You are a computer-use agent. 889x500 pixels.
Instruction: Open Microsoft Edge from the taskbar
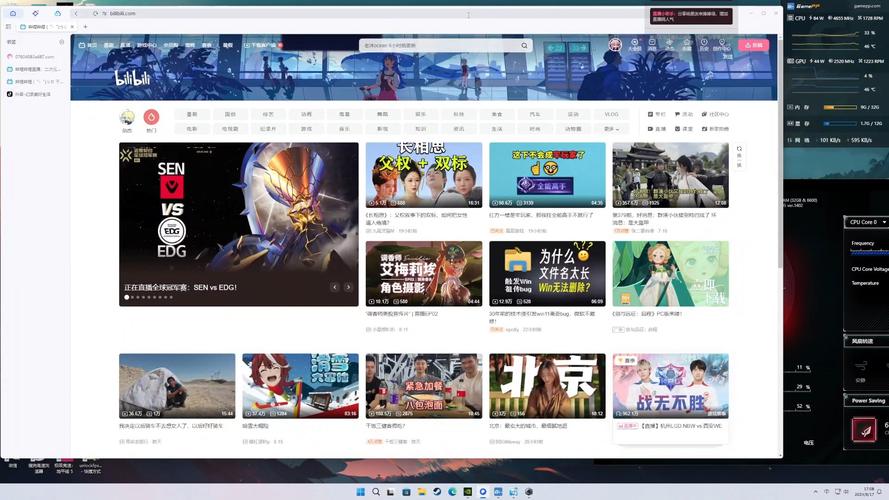tap(452, 491)
